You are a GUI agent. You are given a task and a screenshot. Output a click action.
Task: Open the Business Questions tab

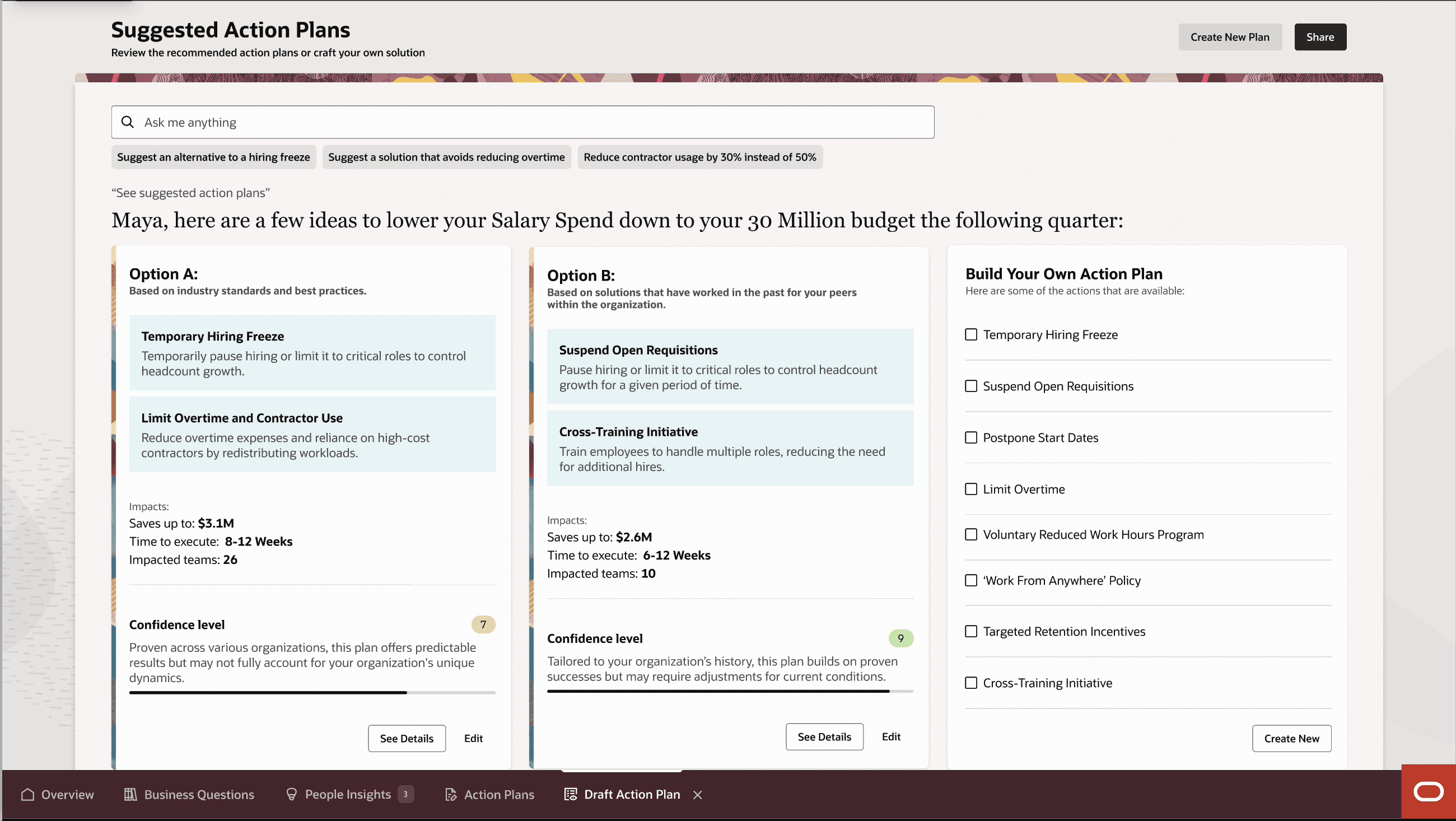pos(189,795)
